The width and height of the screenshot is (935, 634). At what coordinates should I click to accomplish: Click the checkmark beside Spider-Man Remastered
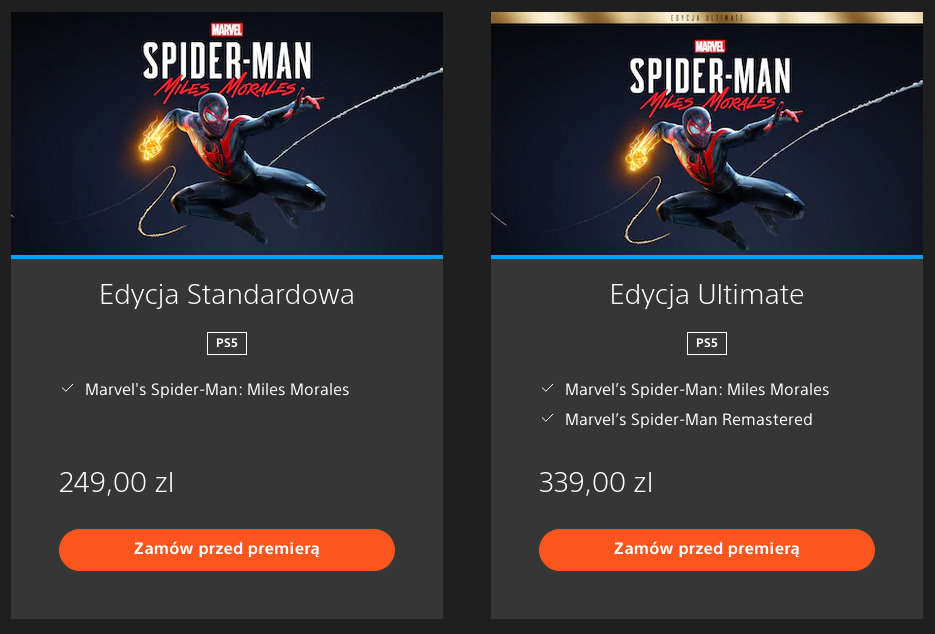click(x=547, y=418)
